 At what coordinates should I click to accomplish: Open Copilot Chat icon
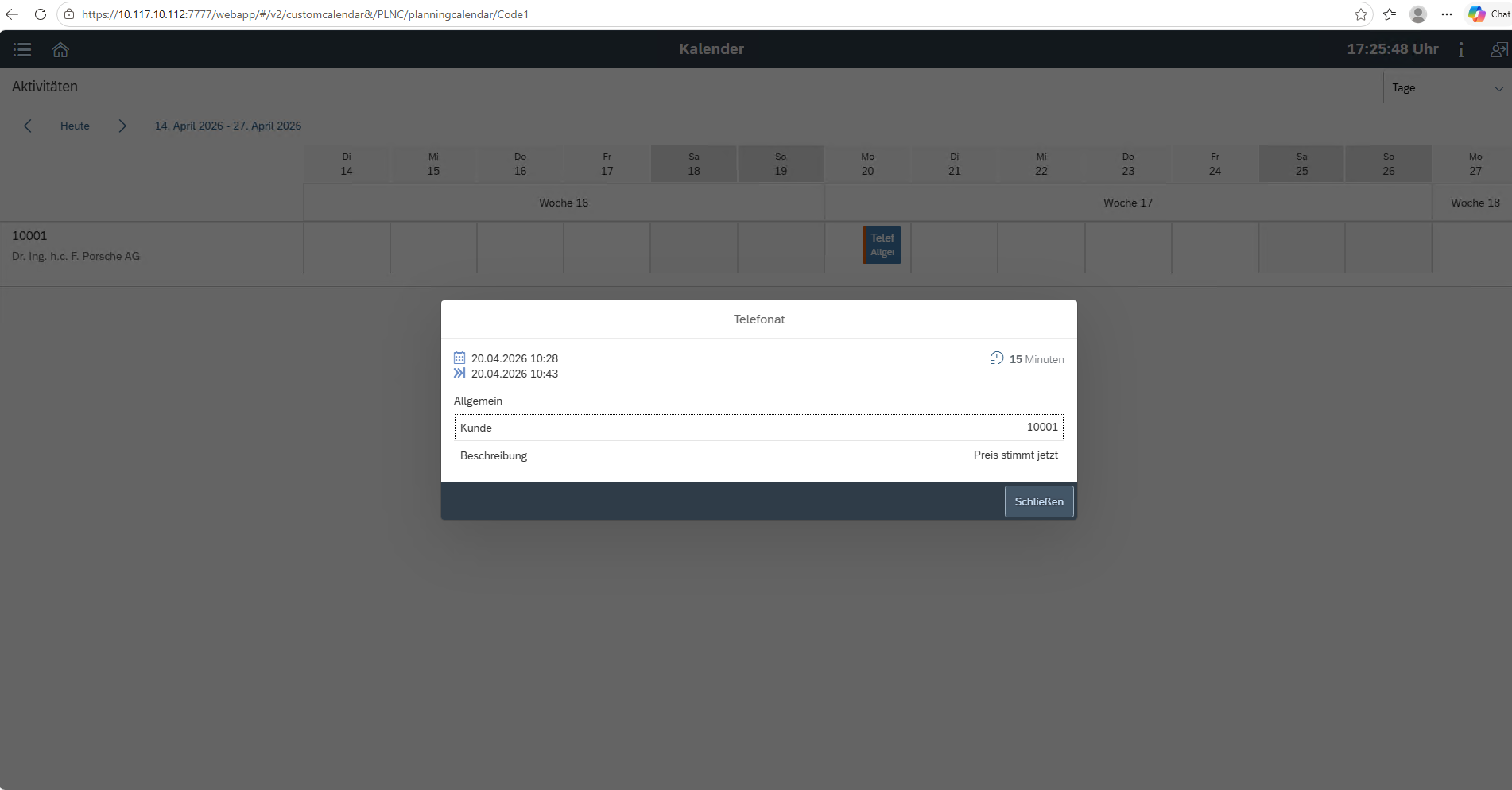tap(1489, 14)
